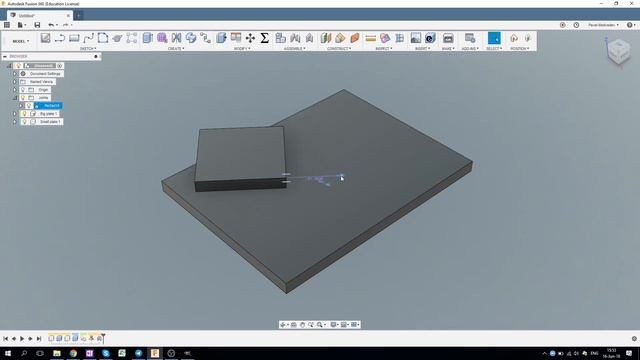Image resolution: width=640 pixels, height=360 pixels.
Task: Toggle visibility bulb of Small plate:1
Action: [24, 122]
